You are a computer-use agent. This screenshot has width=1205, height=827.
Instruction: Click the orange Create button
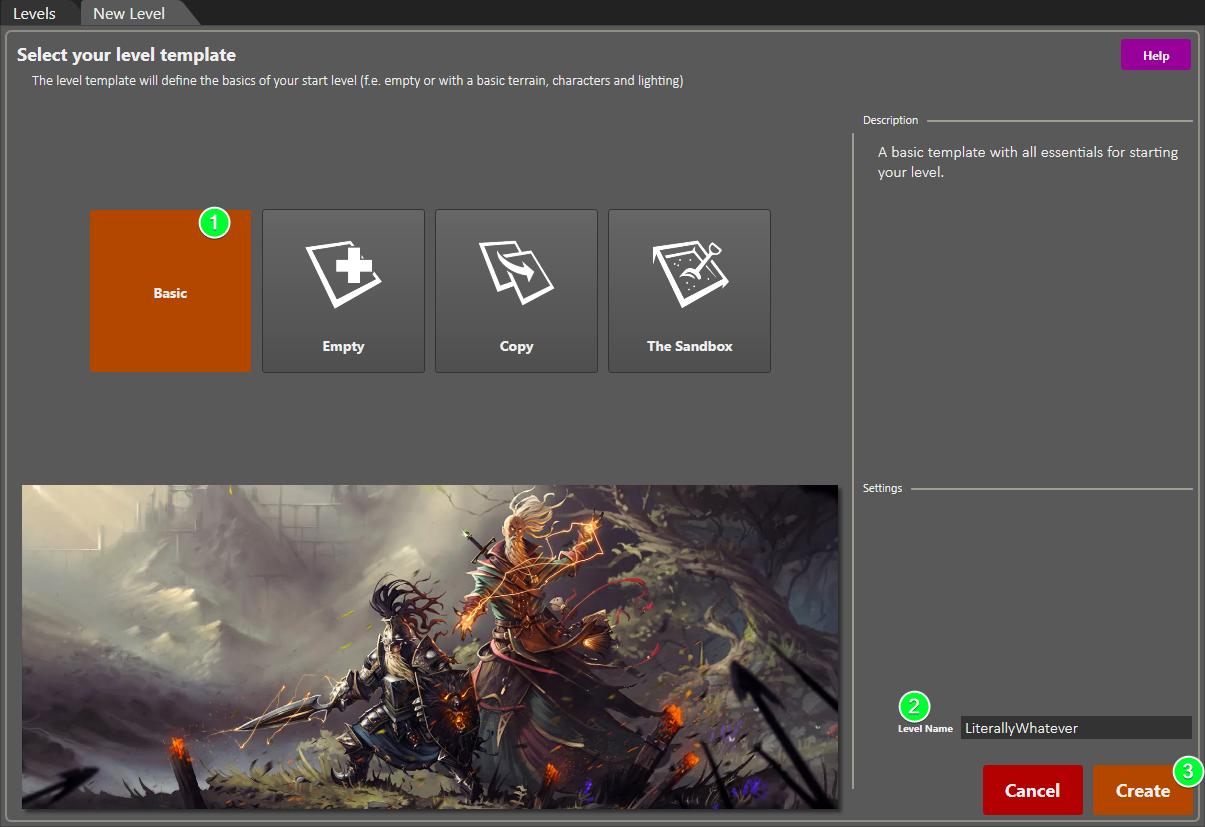click(x=1143, y=790)
